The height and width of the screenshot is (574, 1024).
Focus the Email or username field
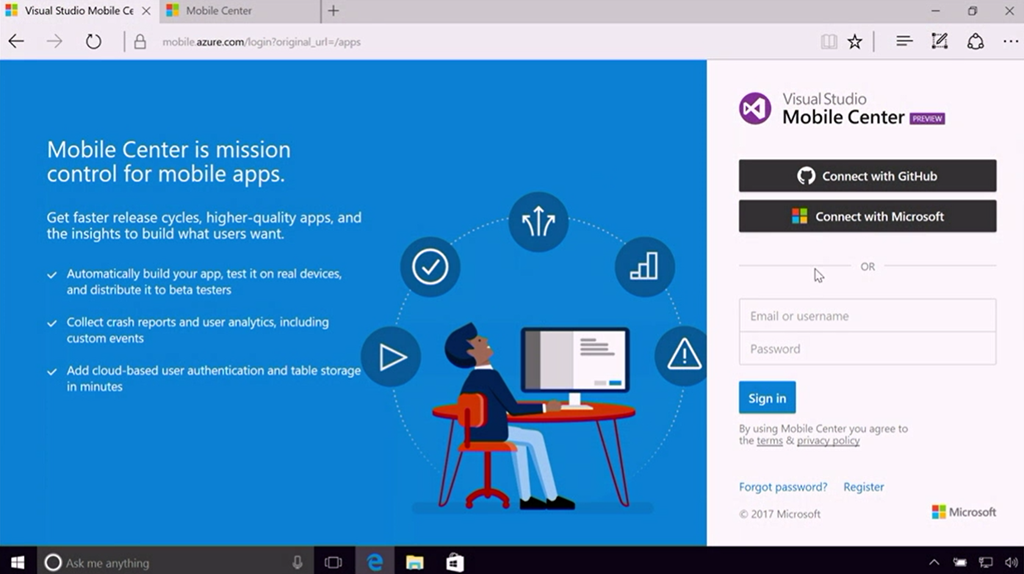pos(867,316)
